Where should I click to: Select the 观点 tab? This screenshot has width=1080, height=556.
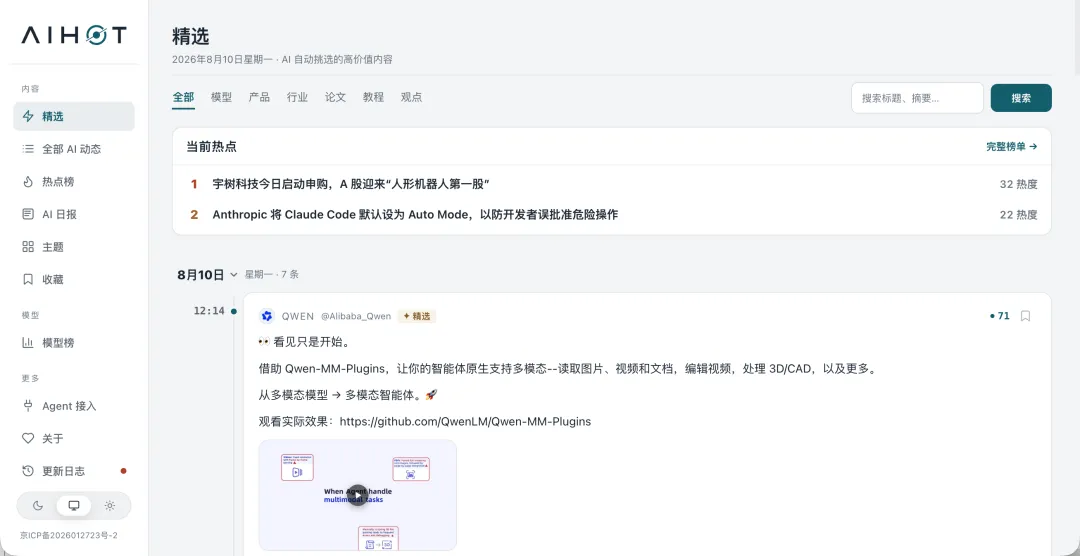coord(411,97)
